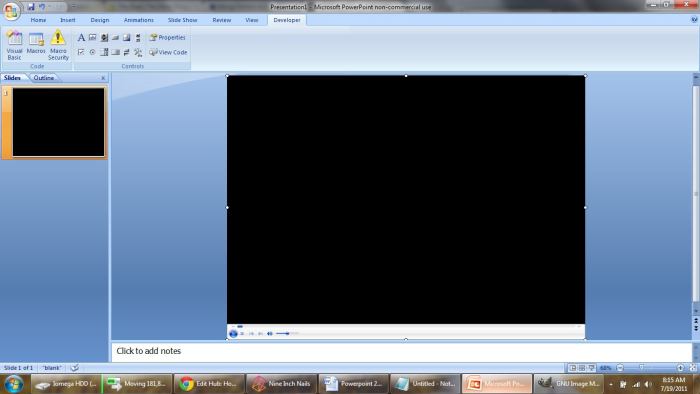Image resolution: width=700 pixels, height=394 pixels.
Task: Adjust the media player volume slider
Action: coord(287,333)
